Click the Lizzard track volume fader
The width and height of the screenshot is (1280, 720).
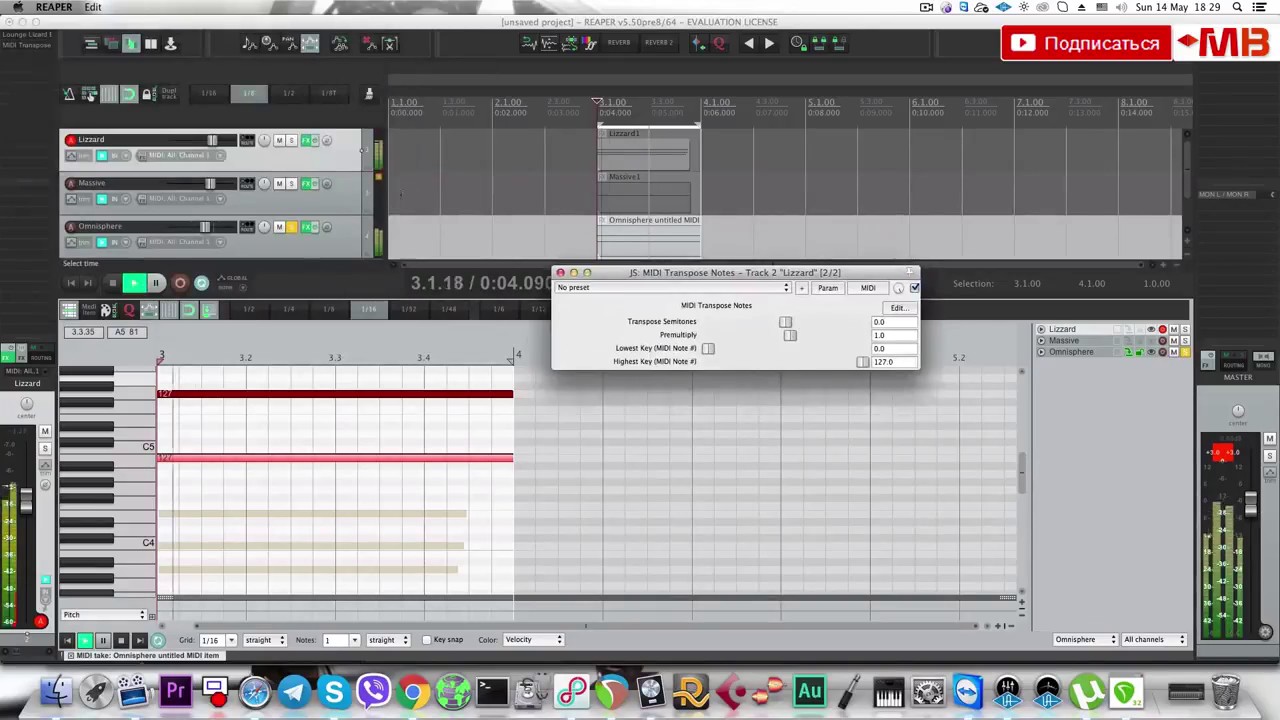pos(212,140)
